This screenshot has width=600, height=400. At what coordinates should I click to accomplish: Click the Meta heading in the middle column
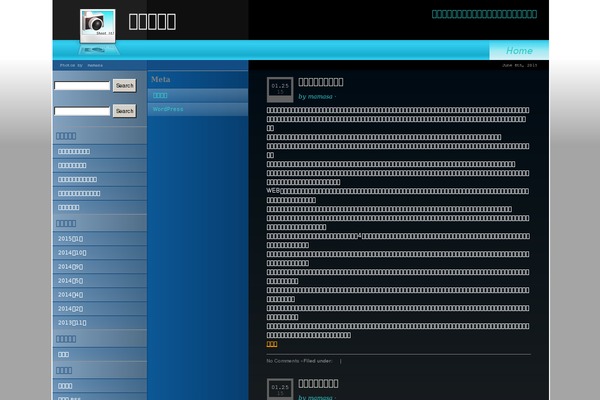(x=161, y=80)
